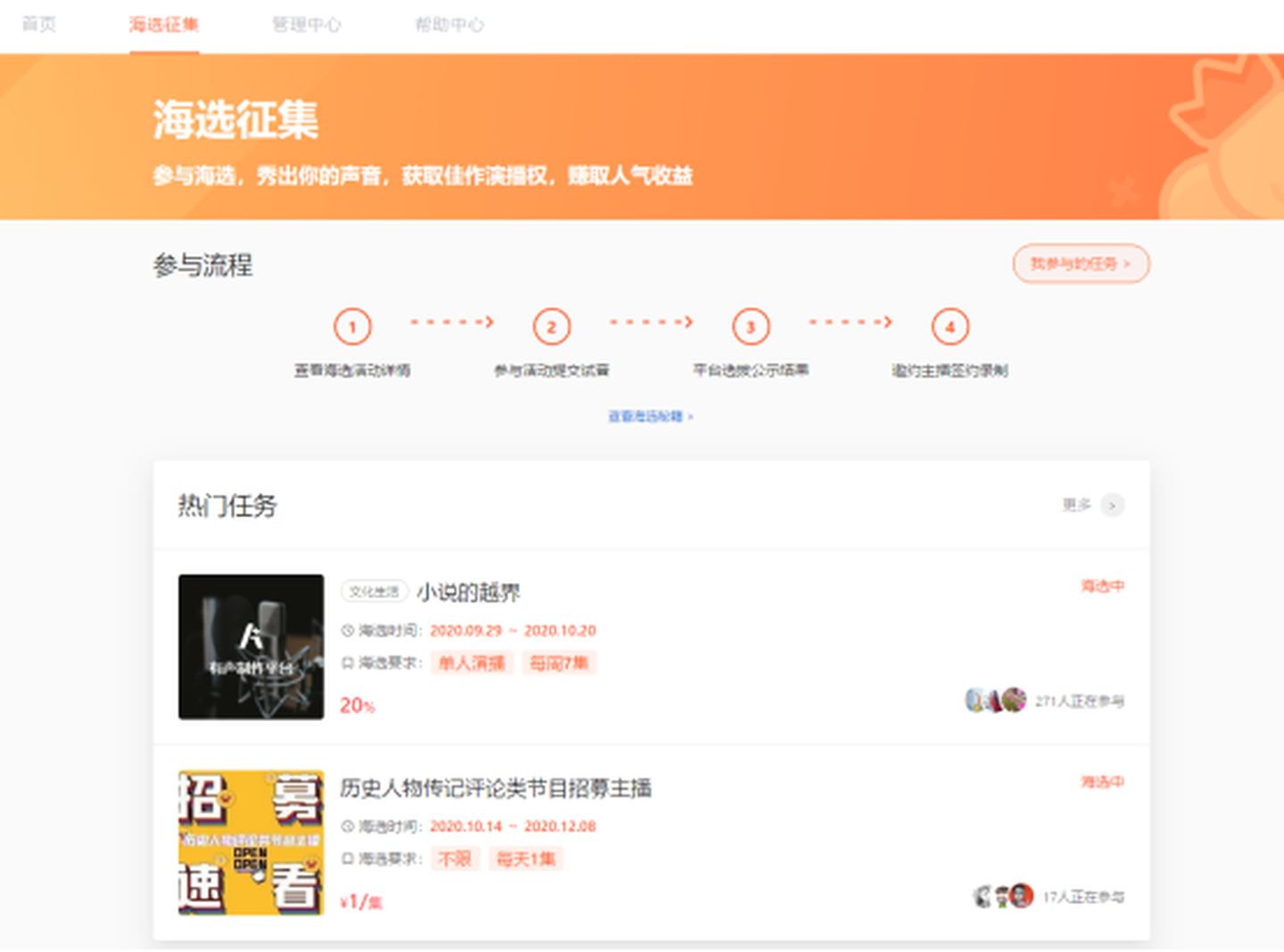Click step 1 circle icon for 查看海选活动详情
Viewport: 1284px width, 952px height.
coord(353,326)
